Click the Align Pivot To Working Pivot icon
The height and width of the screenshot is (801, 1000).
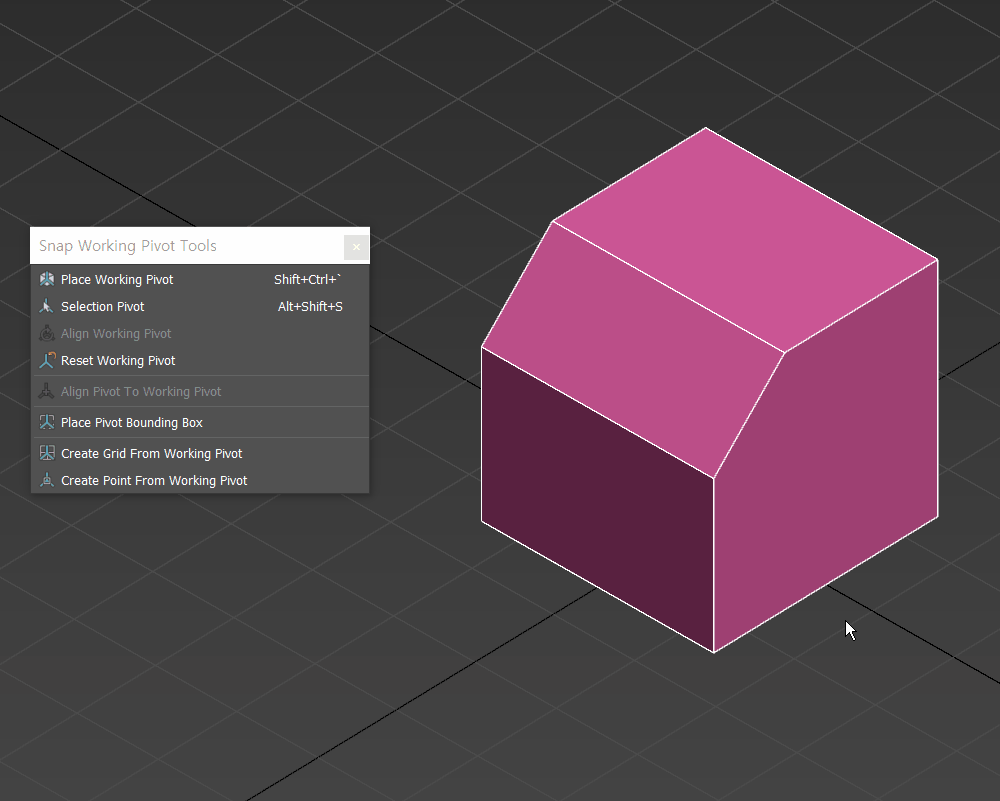[x=47, y=391]
